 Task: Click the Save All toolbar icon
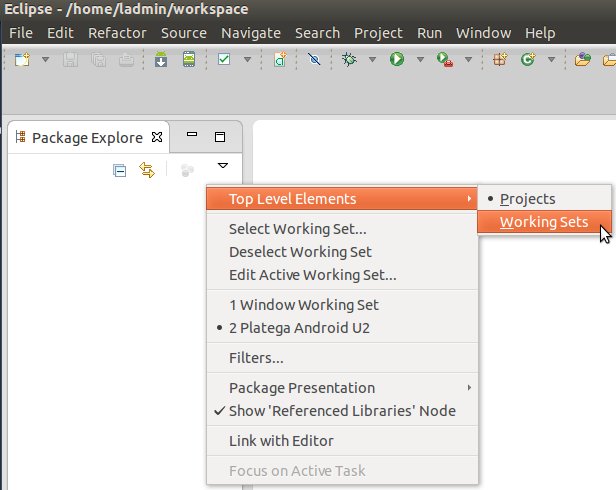click(98, 60)
